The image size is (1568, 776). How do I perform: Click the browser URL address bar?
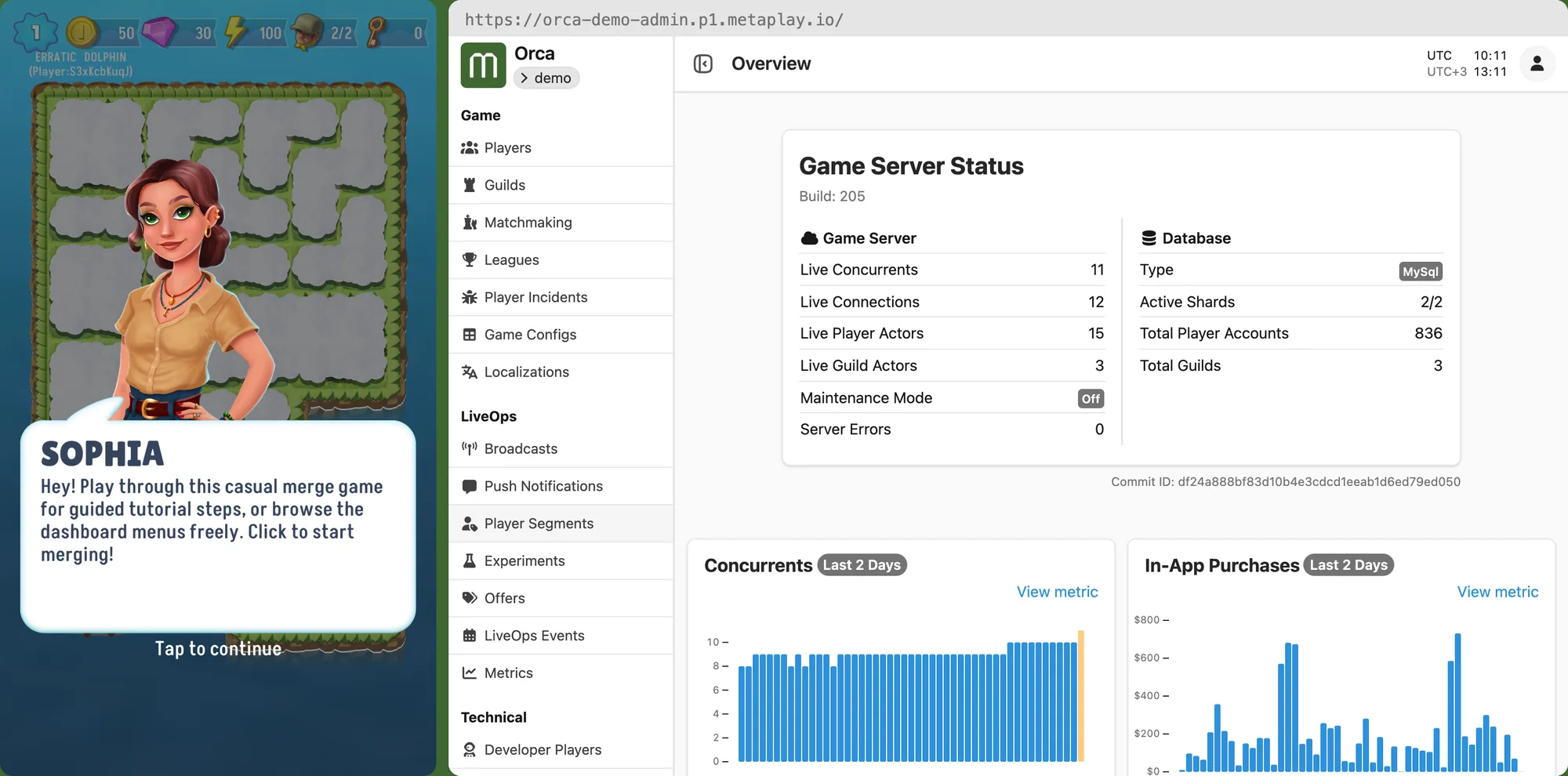pos(1007,19)
